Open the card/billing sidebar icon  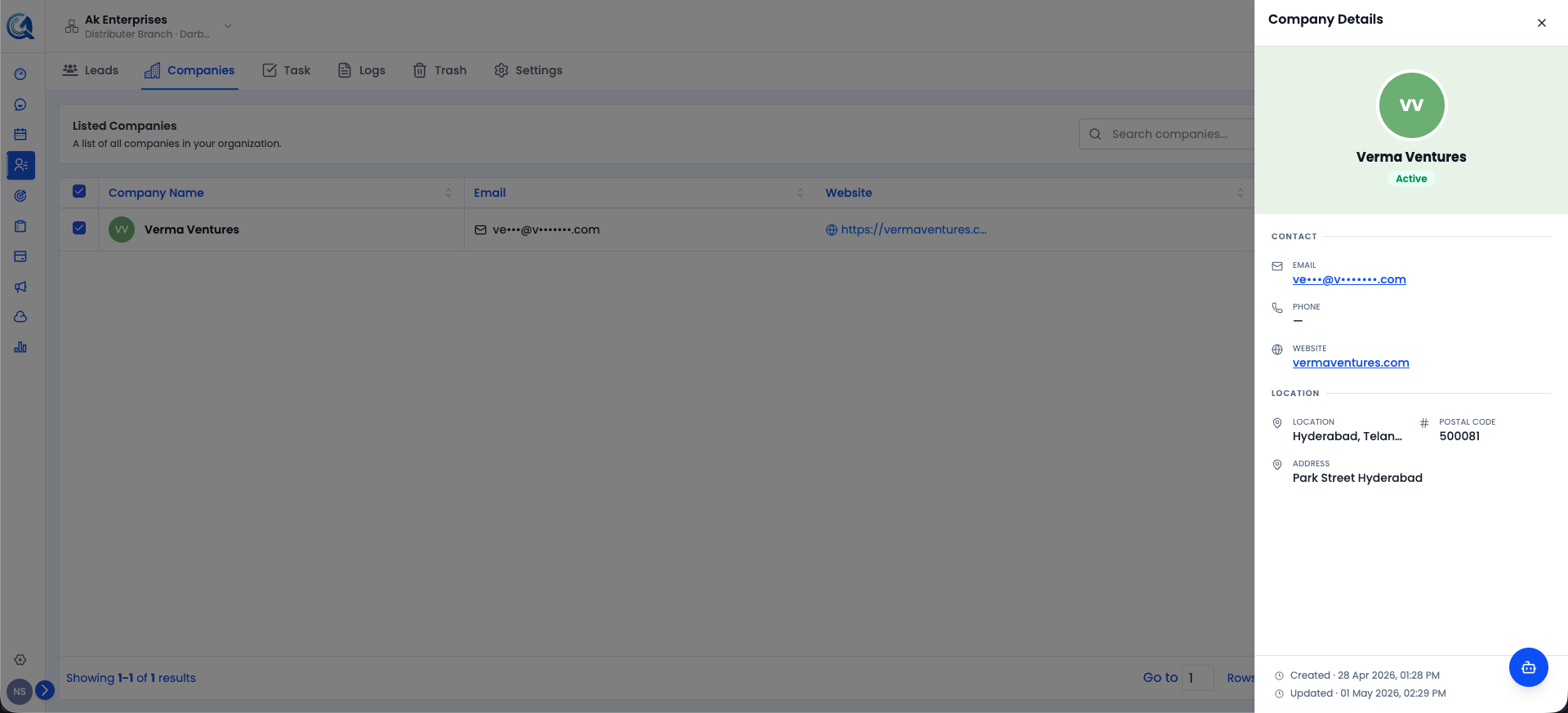[x=20, y=256]
